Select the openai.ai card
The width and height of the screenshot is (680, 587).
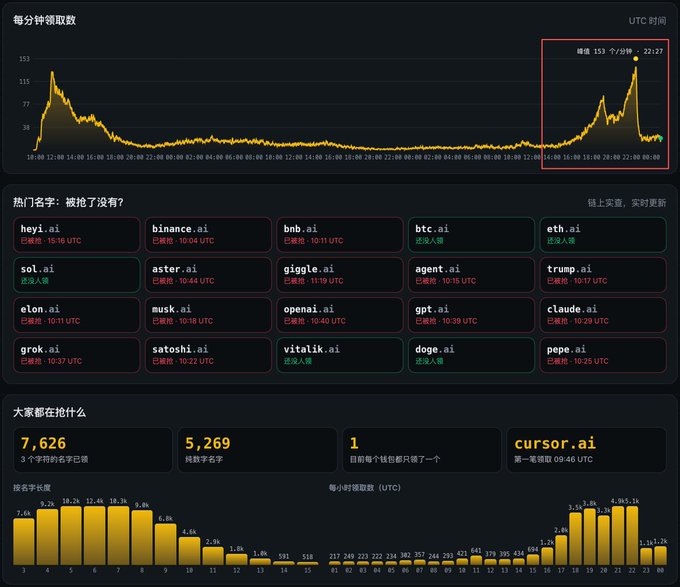pos(340,315)
